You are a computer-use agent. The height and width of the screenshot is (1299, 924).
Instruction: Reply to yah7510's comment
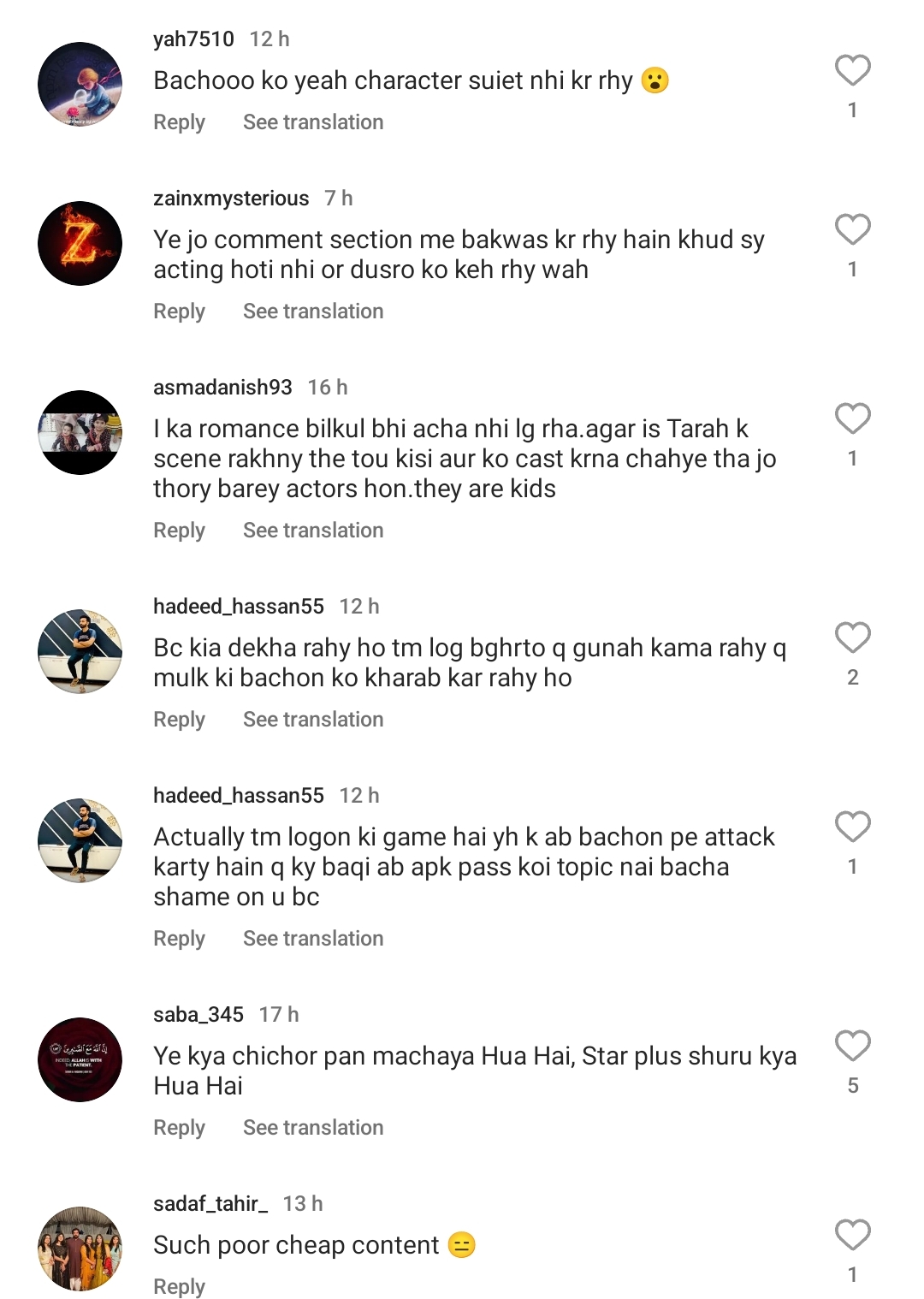pyautogui.click(x=179, y=122)
